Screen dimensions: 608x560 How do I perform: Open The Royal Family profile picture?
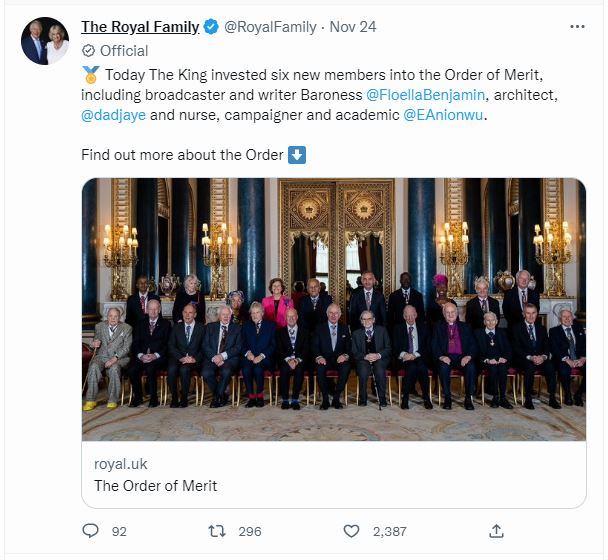45,41
